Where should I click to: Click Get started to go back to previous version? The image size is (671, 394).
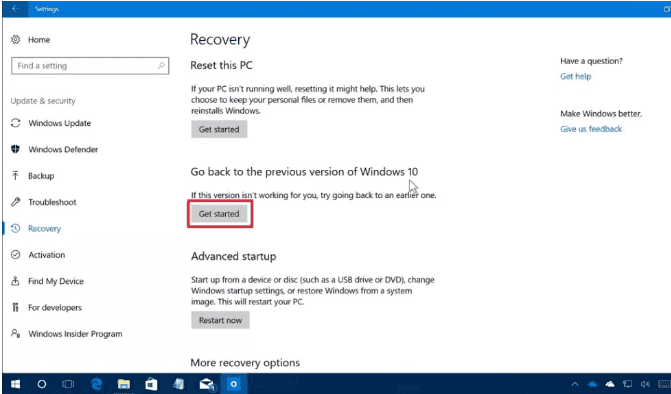[219, 213]
